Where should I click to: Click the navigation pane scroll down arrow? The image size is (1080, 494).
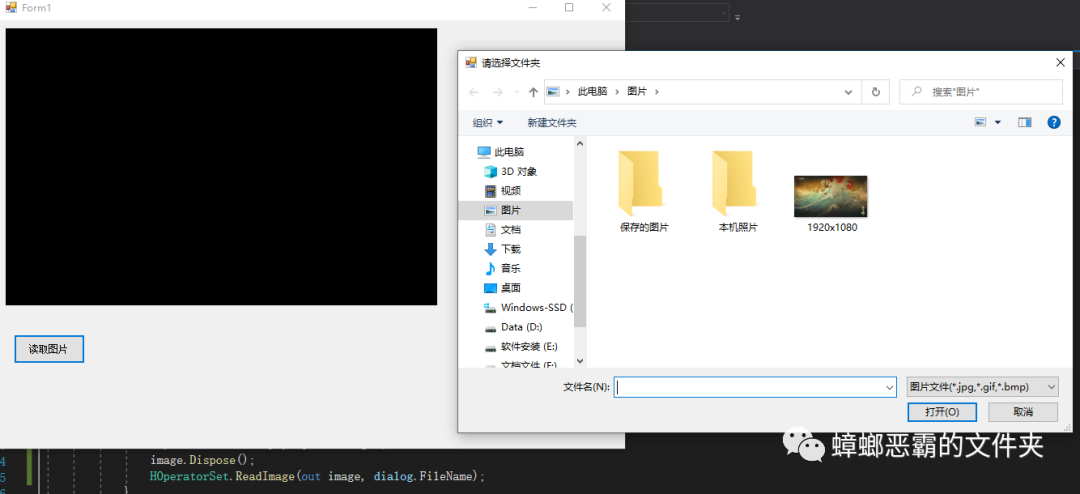coord(579,360)
